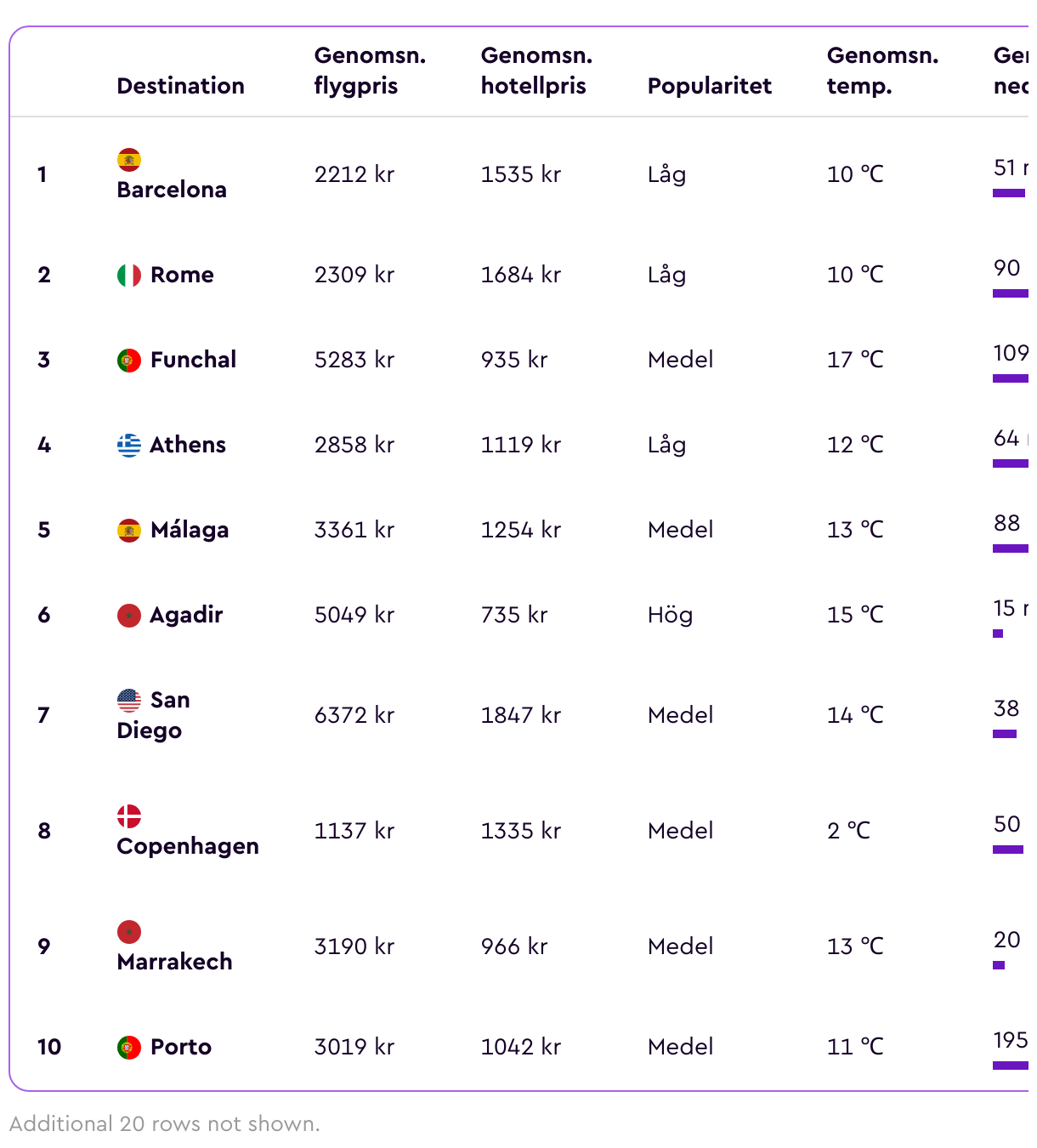Select the Barcelona destination name
The image size is (1037, 1148).
(172, 190)
